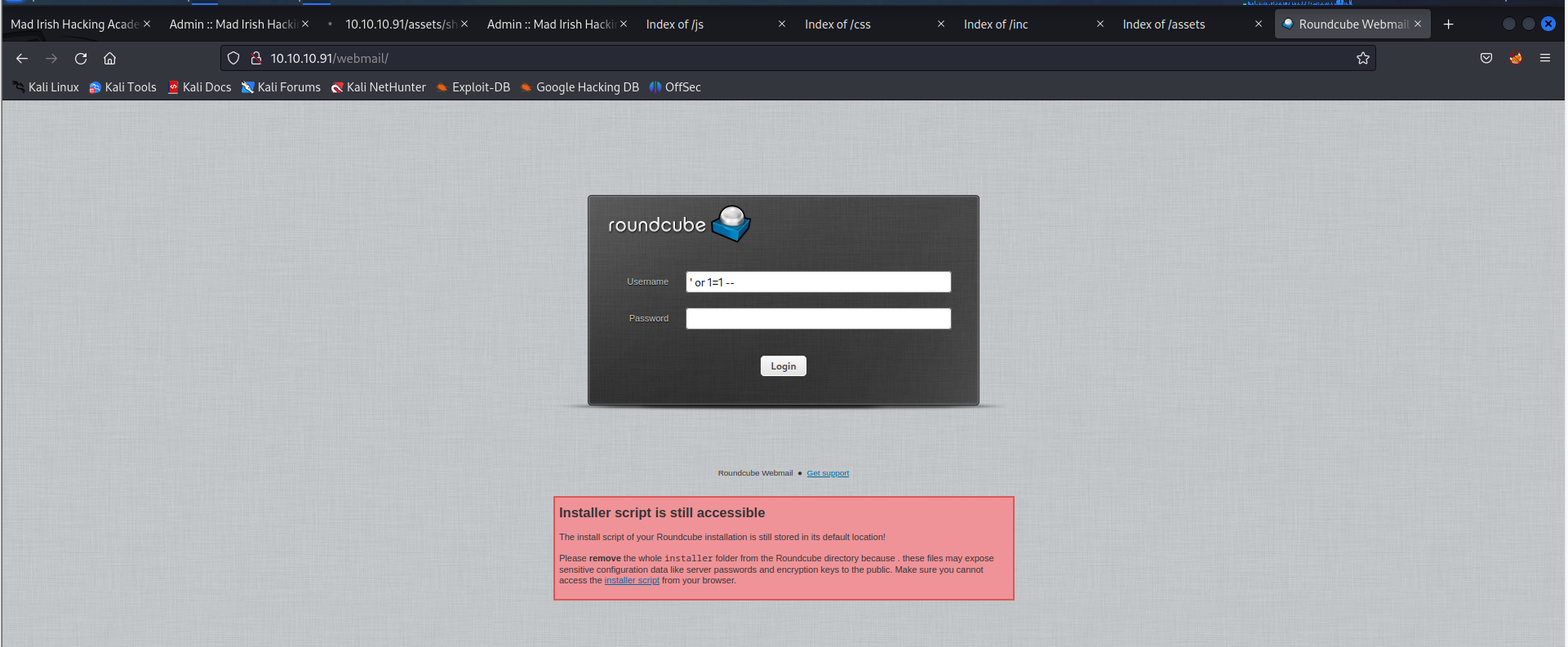Click the 'Installer script is still accessible' heading
Viewport: 1568px width, 647px height.
pyautogui.click(x=662, y=513)
